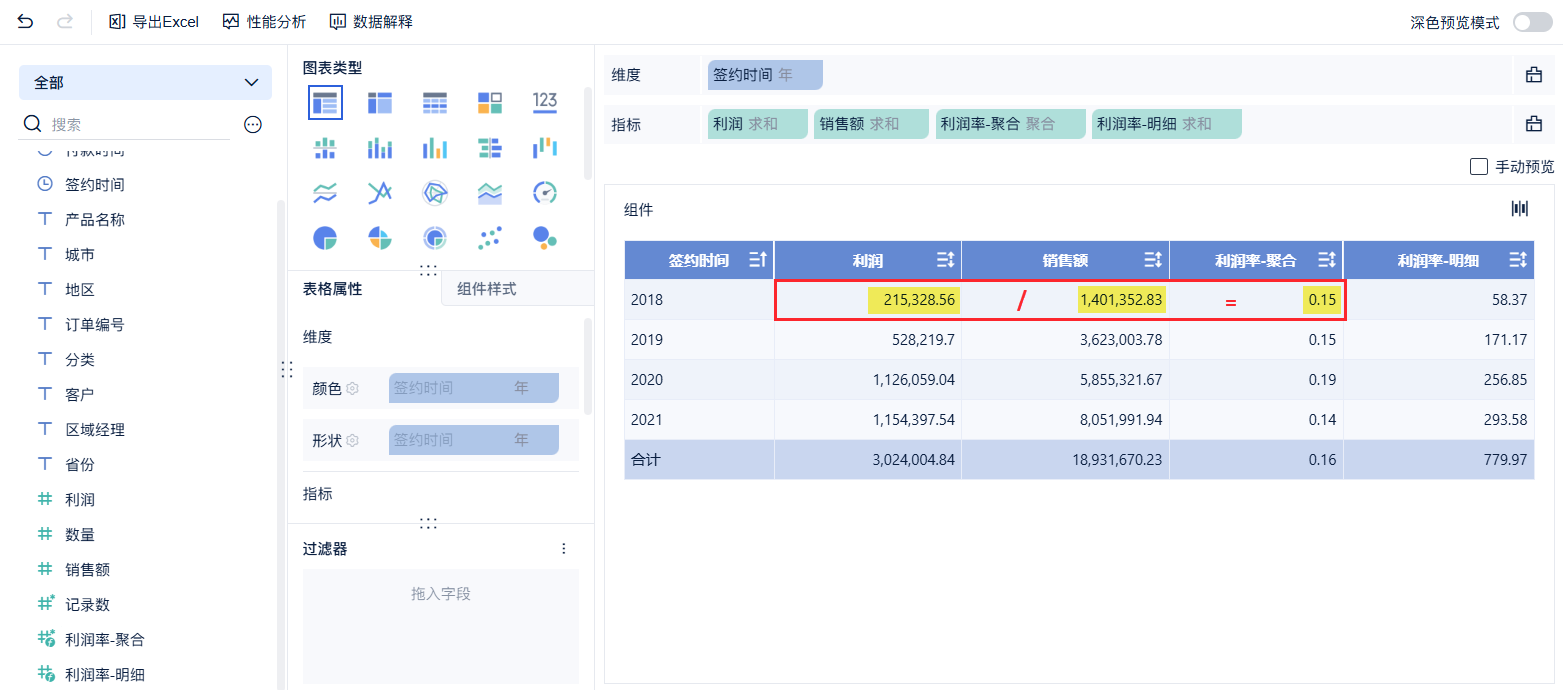
Task: Open settings gear next to 颜色
Action: [x=352, y=388]
